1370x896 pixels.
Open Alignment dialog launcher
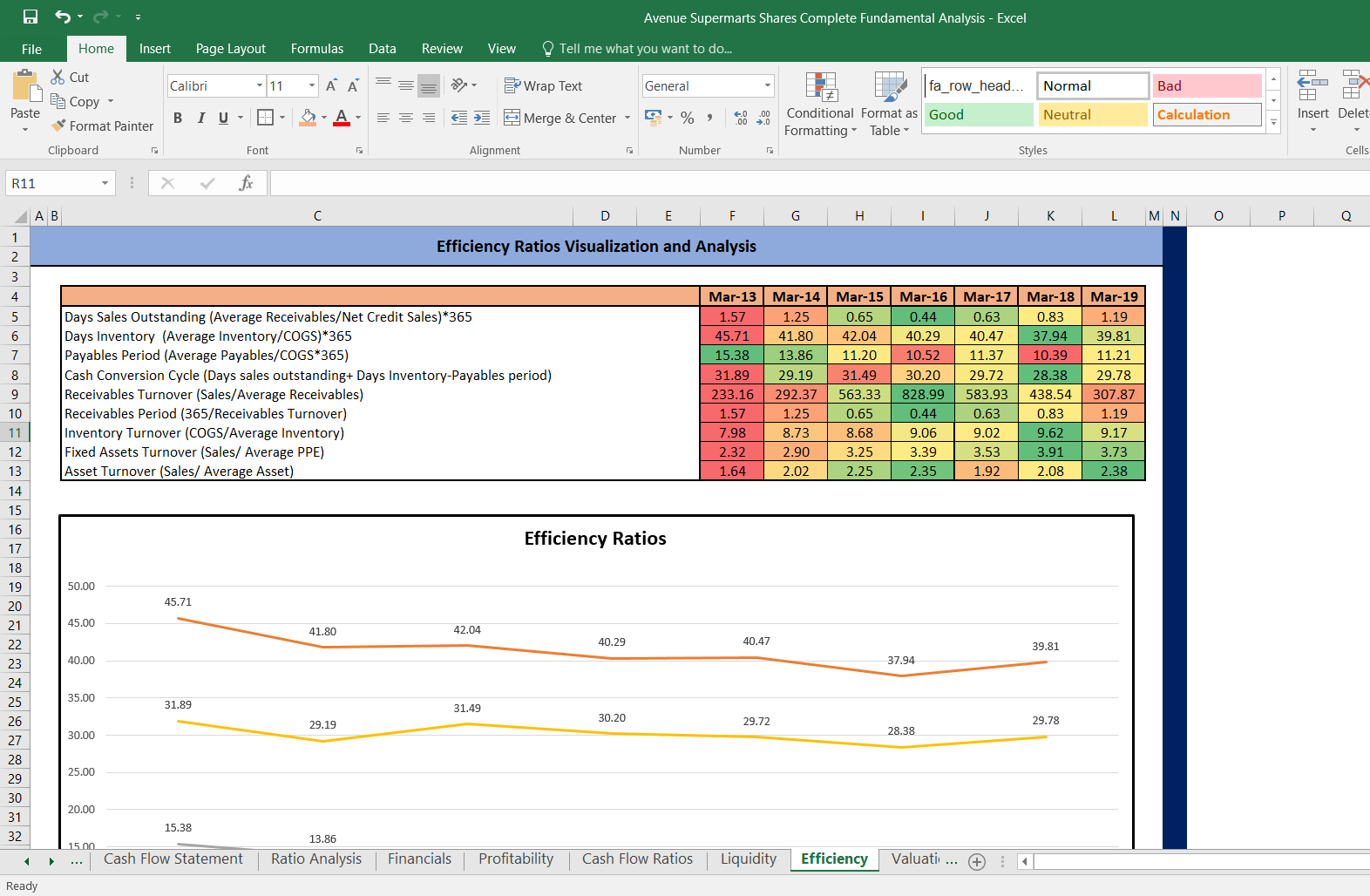pos(629,151)
